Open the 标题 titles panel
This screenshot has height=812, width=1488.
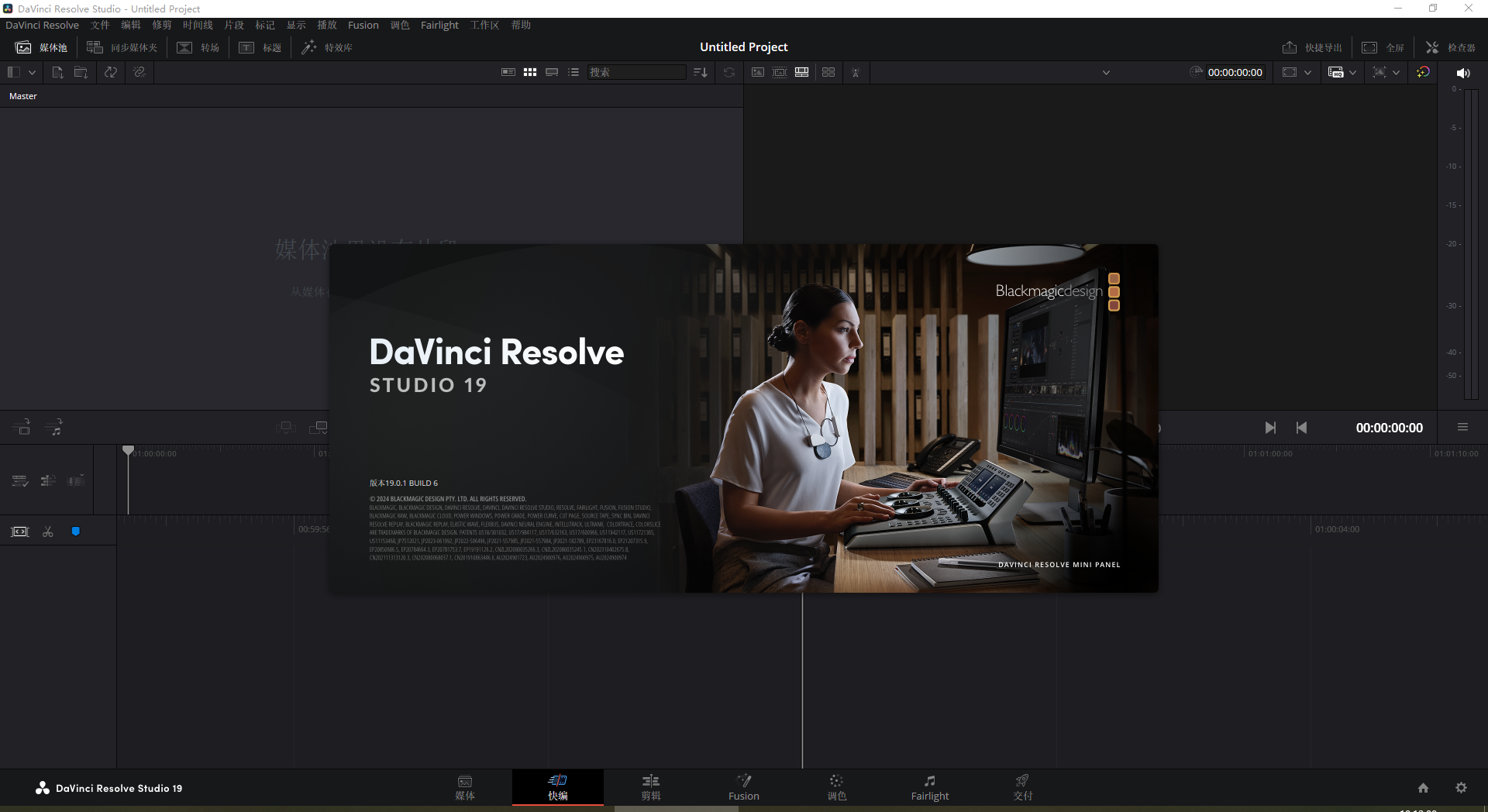coord(260,47)
